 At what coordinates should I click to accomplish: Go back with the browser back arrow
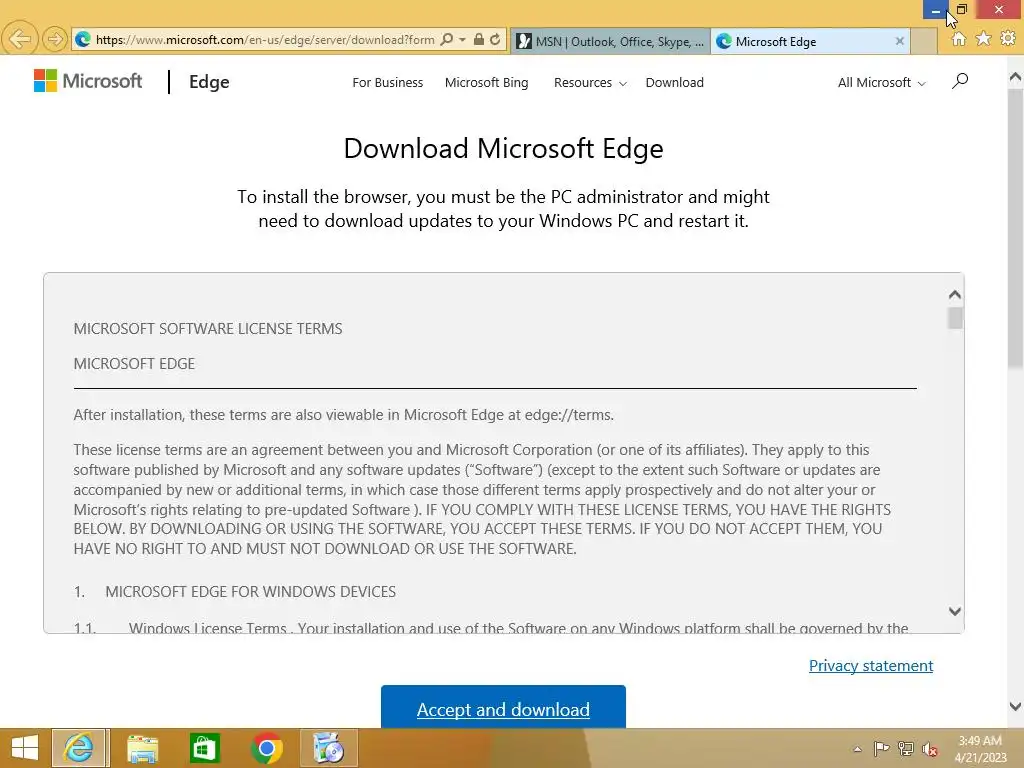[20, 39]
